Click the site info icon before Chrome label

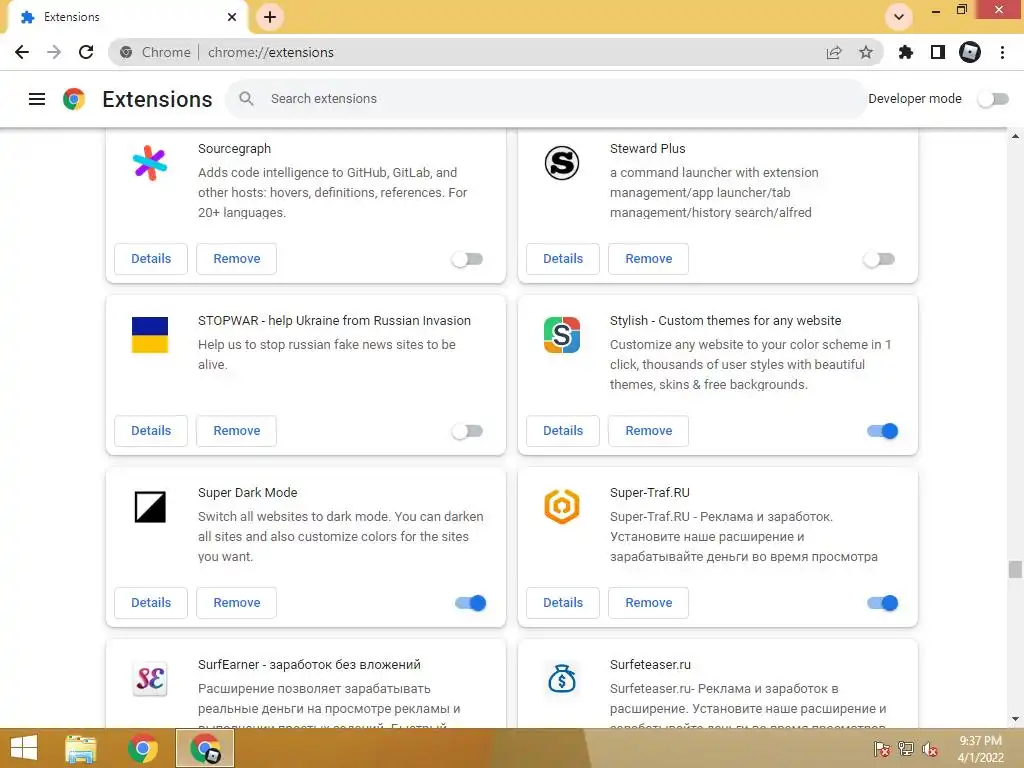pos(126,52)
